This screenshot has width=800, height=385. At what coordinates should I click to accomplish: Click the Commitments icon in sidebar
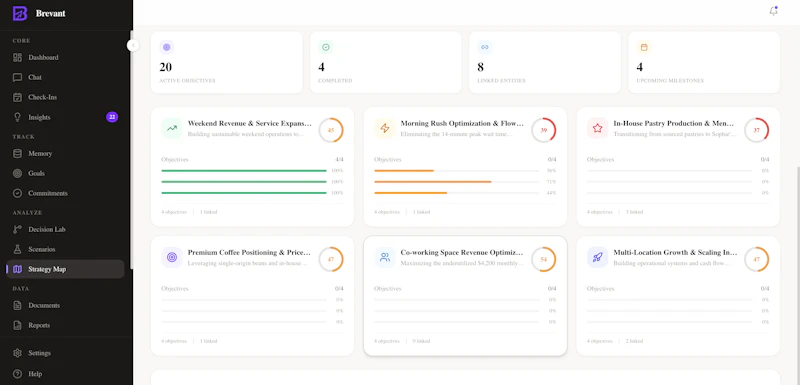click(x=17, y=193)
